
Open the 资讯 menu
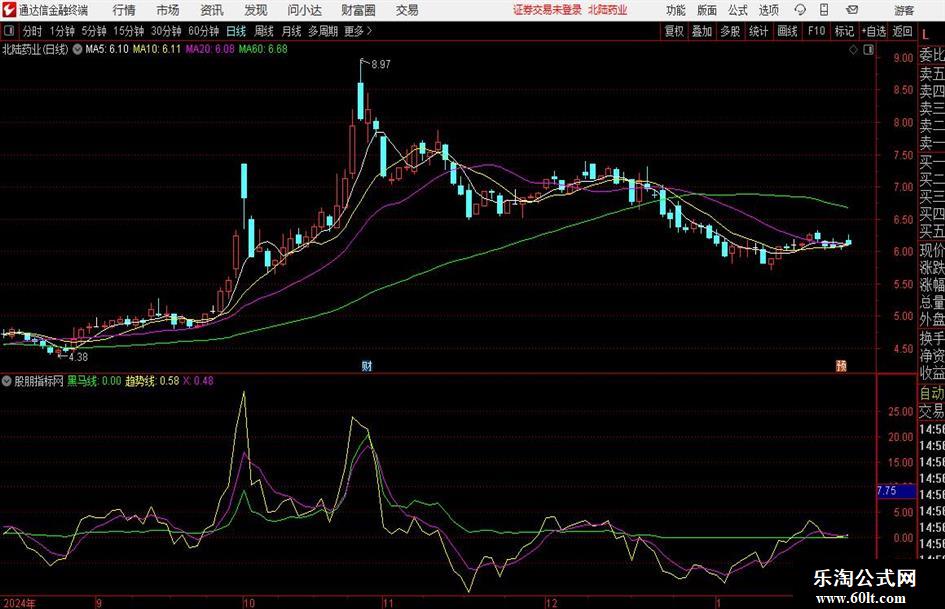click(212, 10)
